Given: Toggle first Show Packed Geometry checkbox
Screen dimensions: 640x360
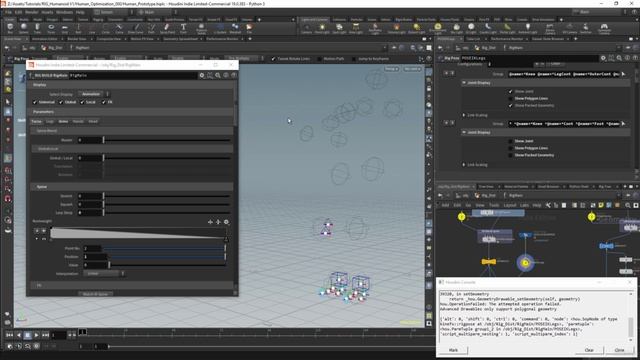Looking at the screenshot, I should [510, 105].
